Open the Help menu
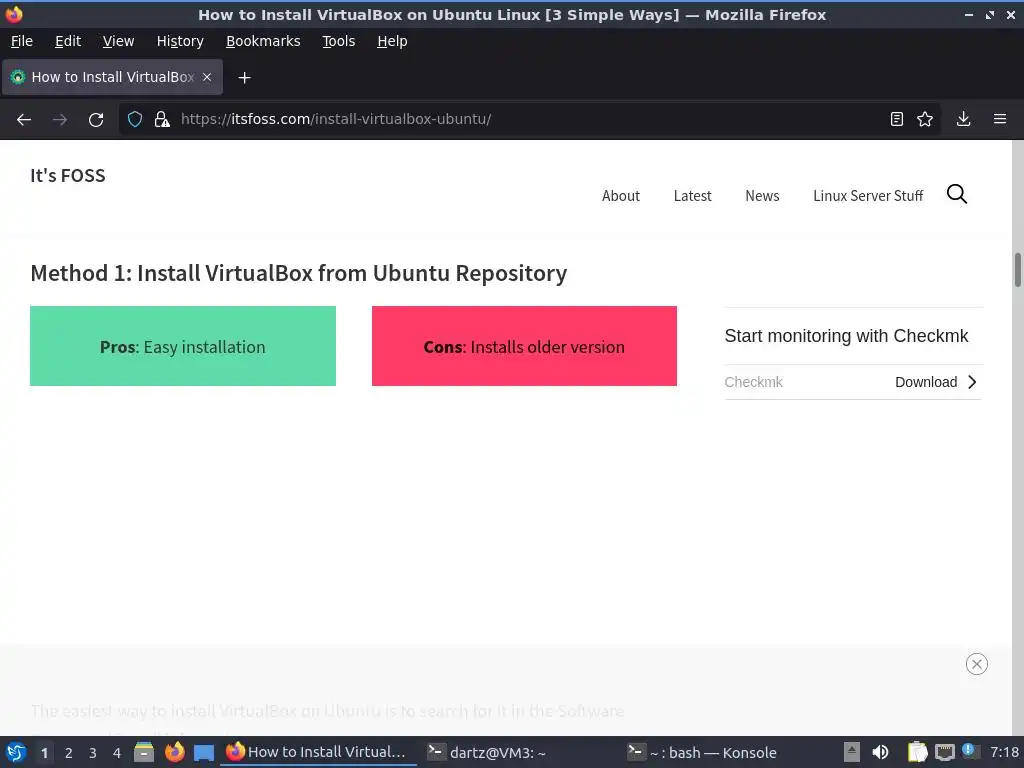 392,41
